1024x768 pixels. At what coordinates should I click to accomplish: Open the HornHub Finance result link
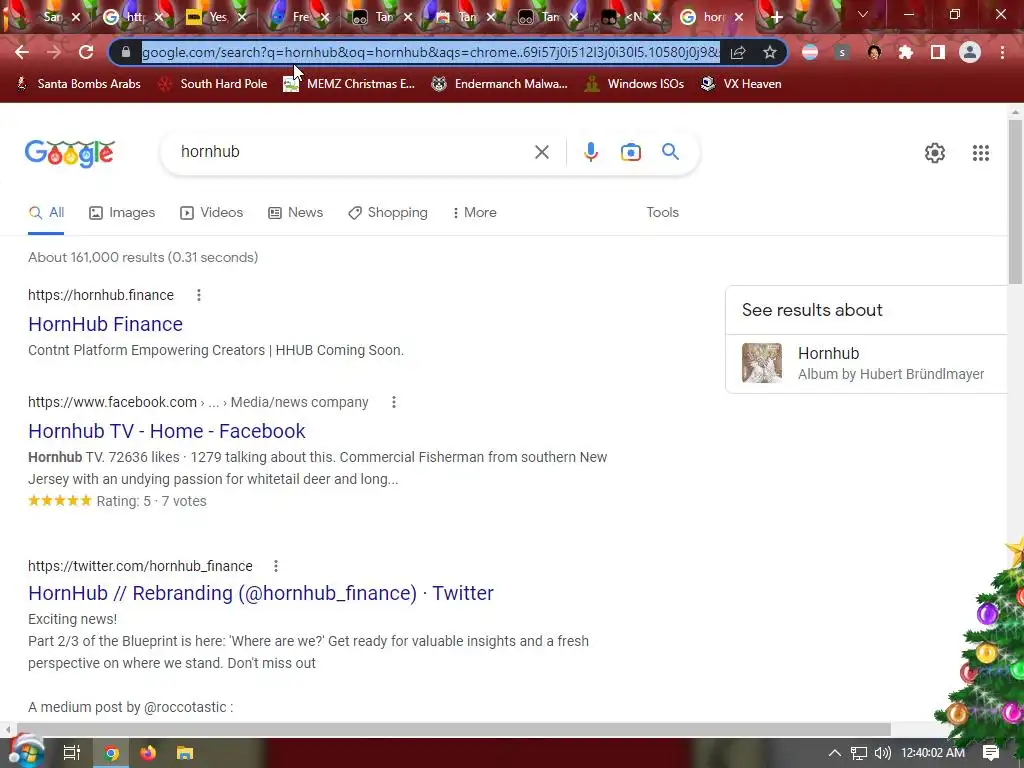coord(105,324)
